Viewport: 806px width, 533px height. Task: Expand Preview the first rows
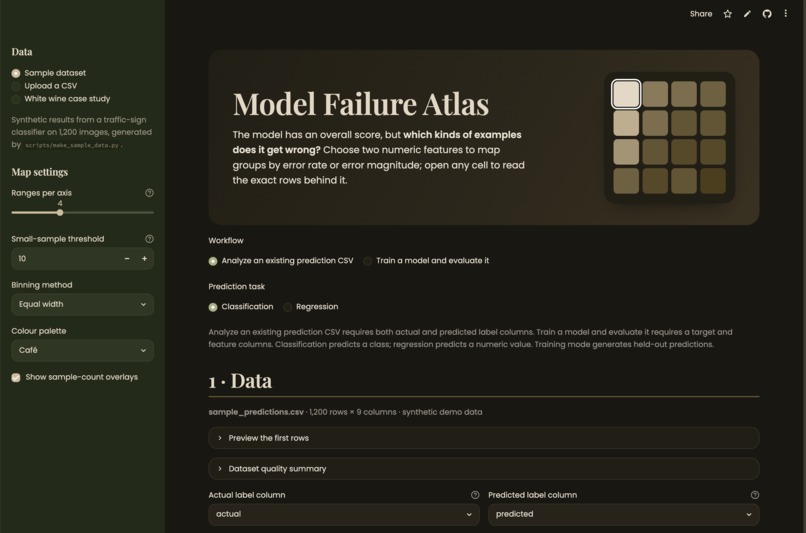click(x=484, y=438)
